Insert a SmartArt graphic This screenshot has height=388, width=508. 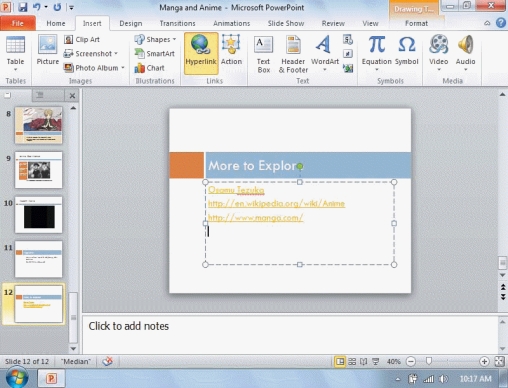[155, 53]
